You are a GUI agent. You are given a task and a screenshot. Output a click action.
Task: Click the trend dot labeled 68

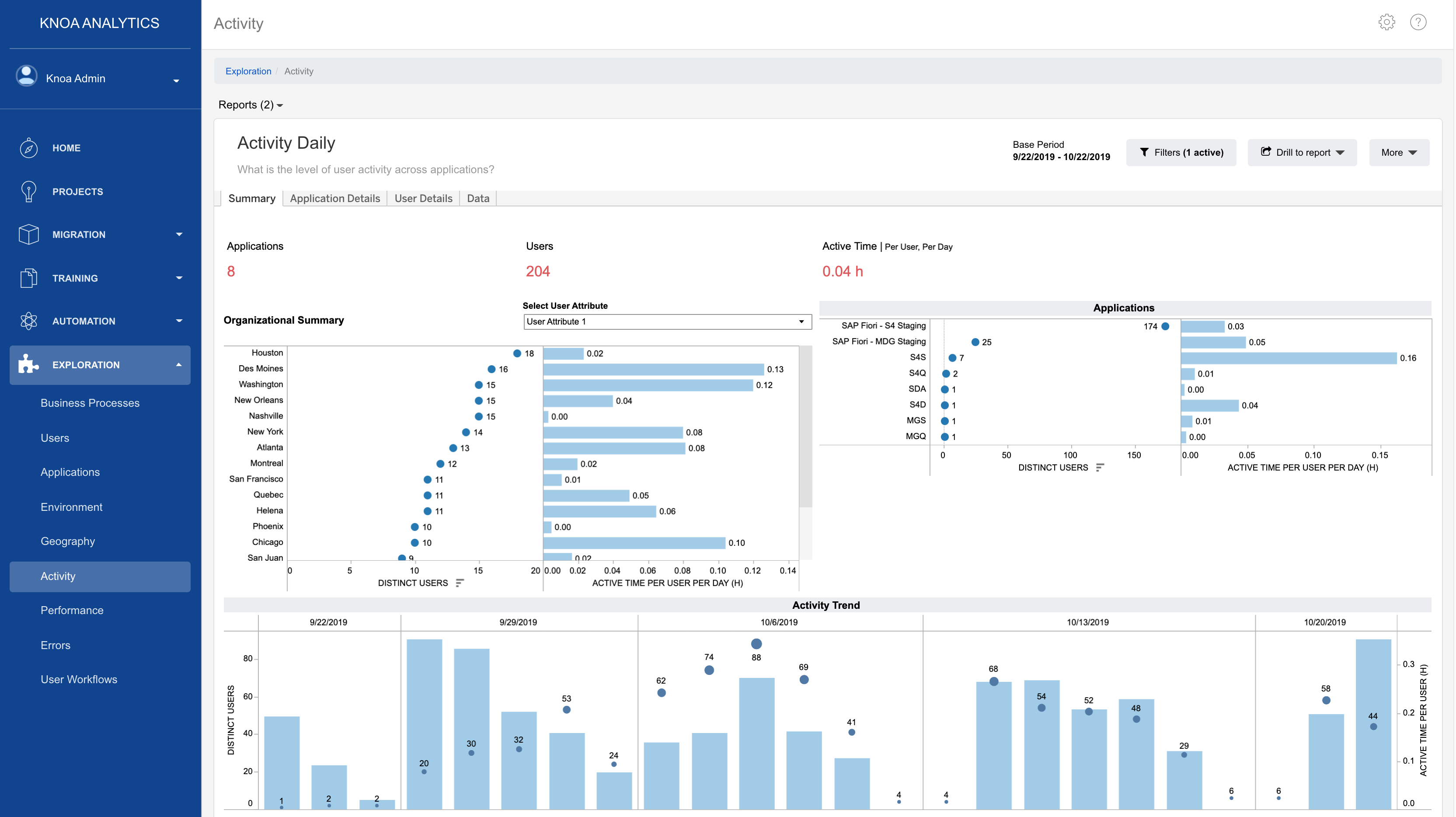(x=994, y=681)
